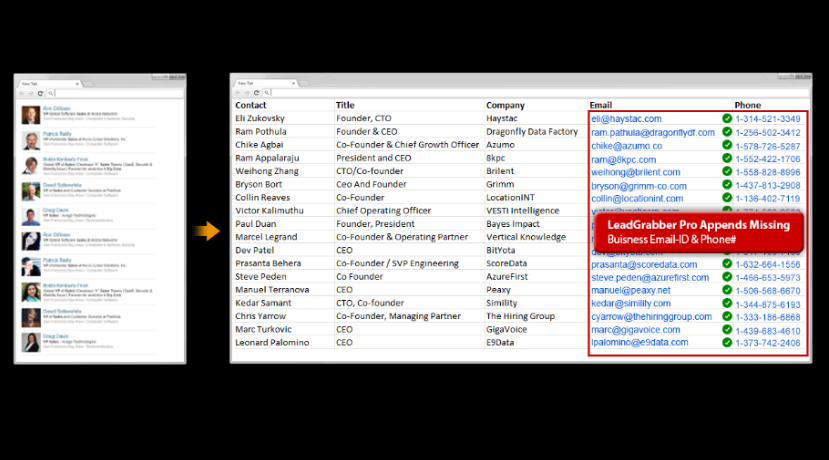
Task: Click the green checkmark beside eli@haystac.com
Action: [x=727, y=118]
